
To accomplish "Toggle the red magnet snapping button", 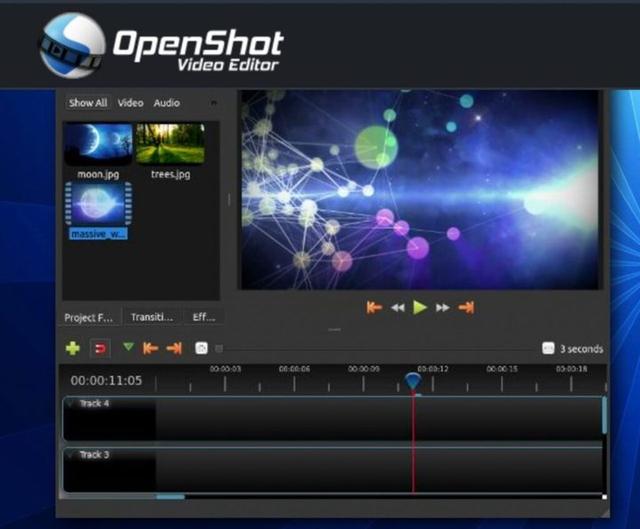I will pos(100,349).
